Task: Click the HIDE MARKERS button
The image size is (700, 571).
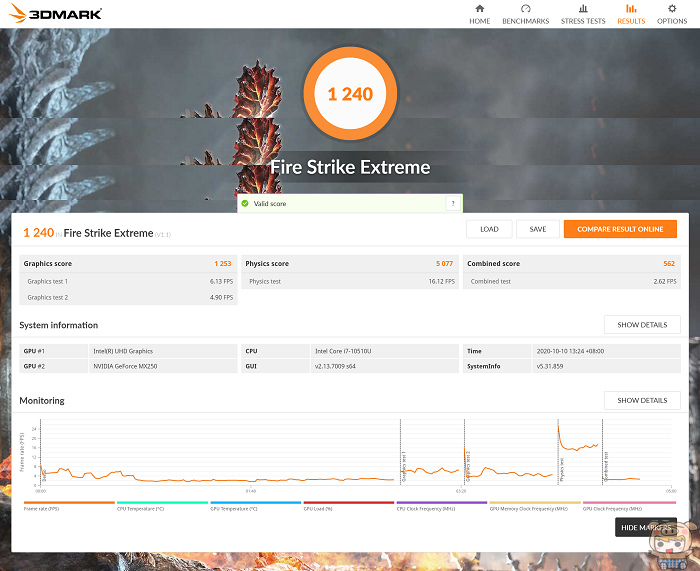Action: pyautogui.click(x=646, y=527)
